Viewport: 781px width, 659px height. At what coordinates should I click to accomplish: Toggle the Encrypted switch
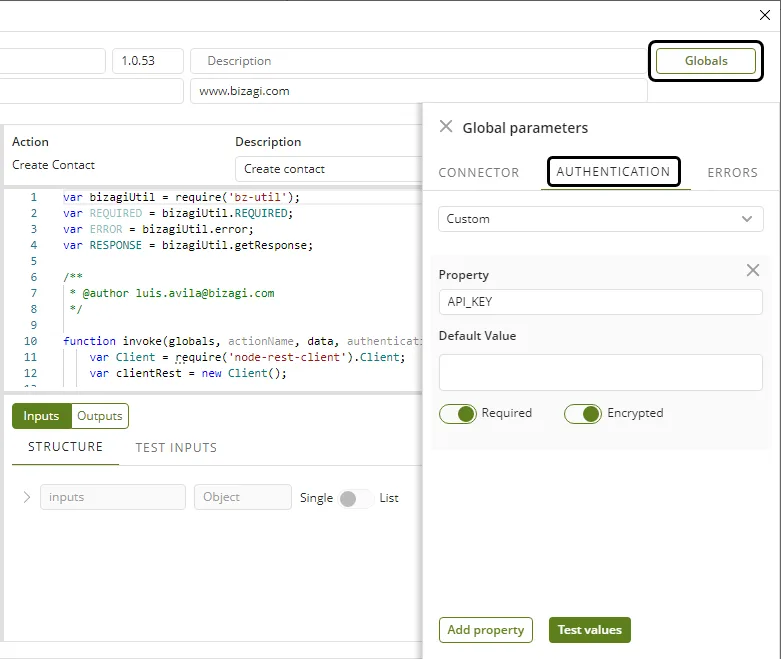pos(583,413)
